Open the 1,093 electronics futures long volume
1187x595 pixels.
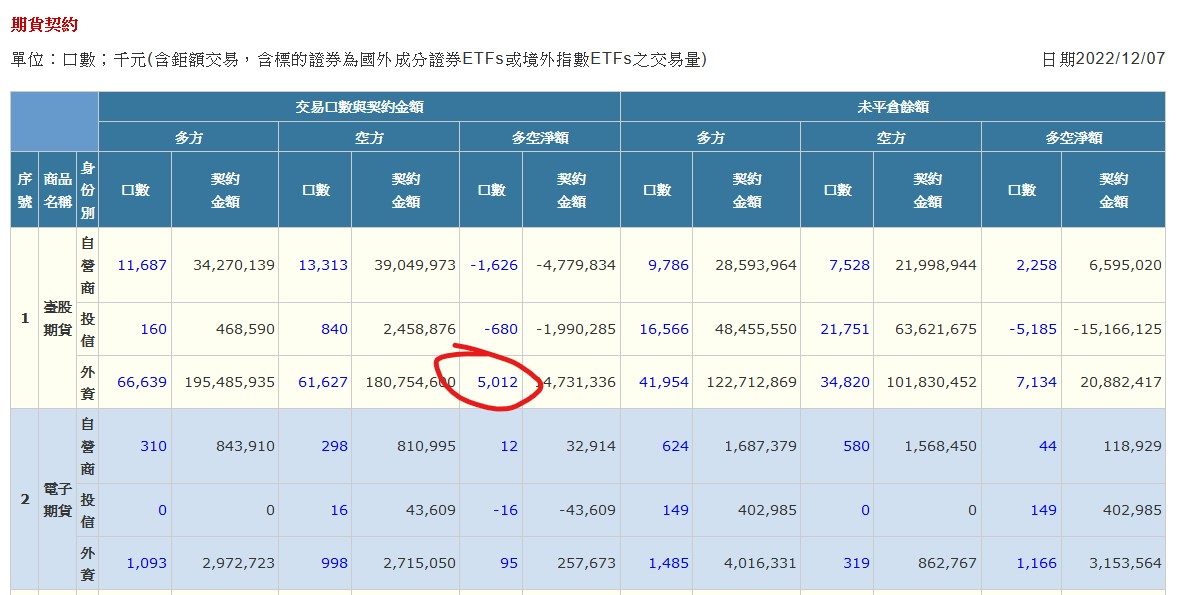(146, 563)
